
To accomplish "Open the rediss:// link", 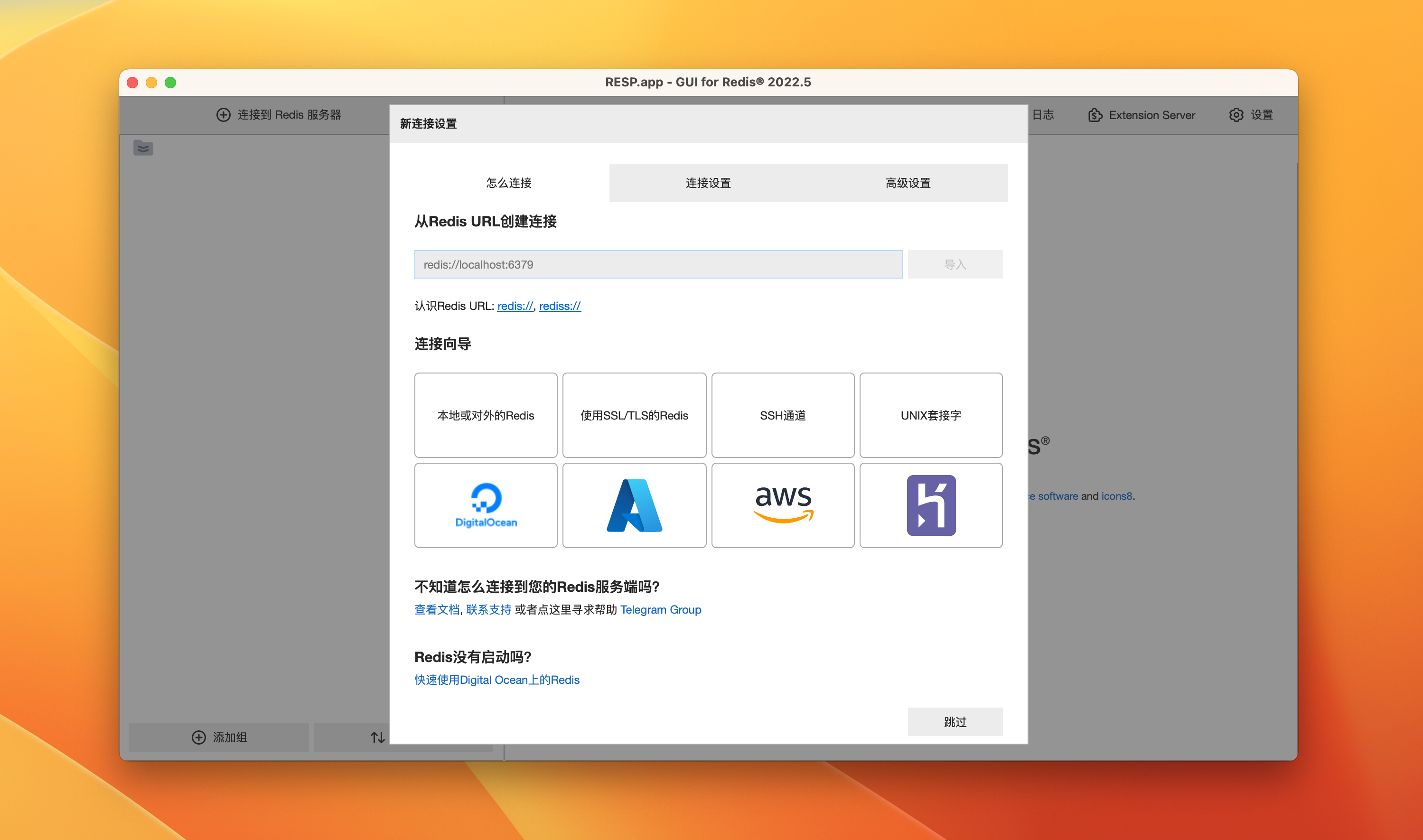I will (x=560, y=306).
